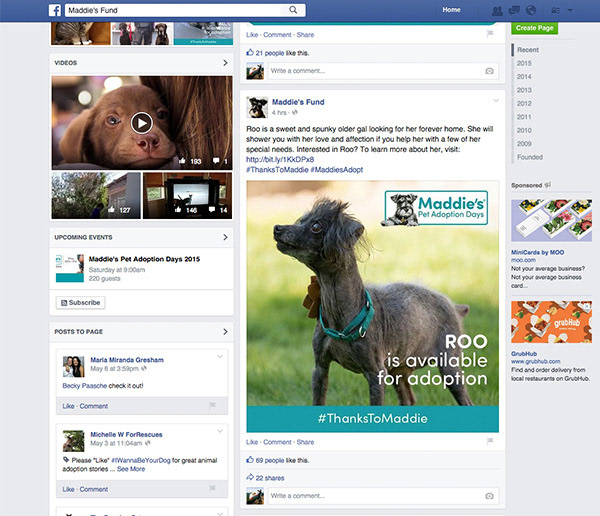Click the search magnifier icon
Image resolution: width=600 pixels, height=516 pixels.
[293, 10]
